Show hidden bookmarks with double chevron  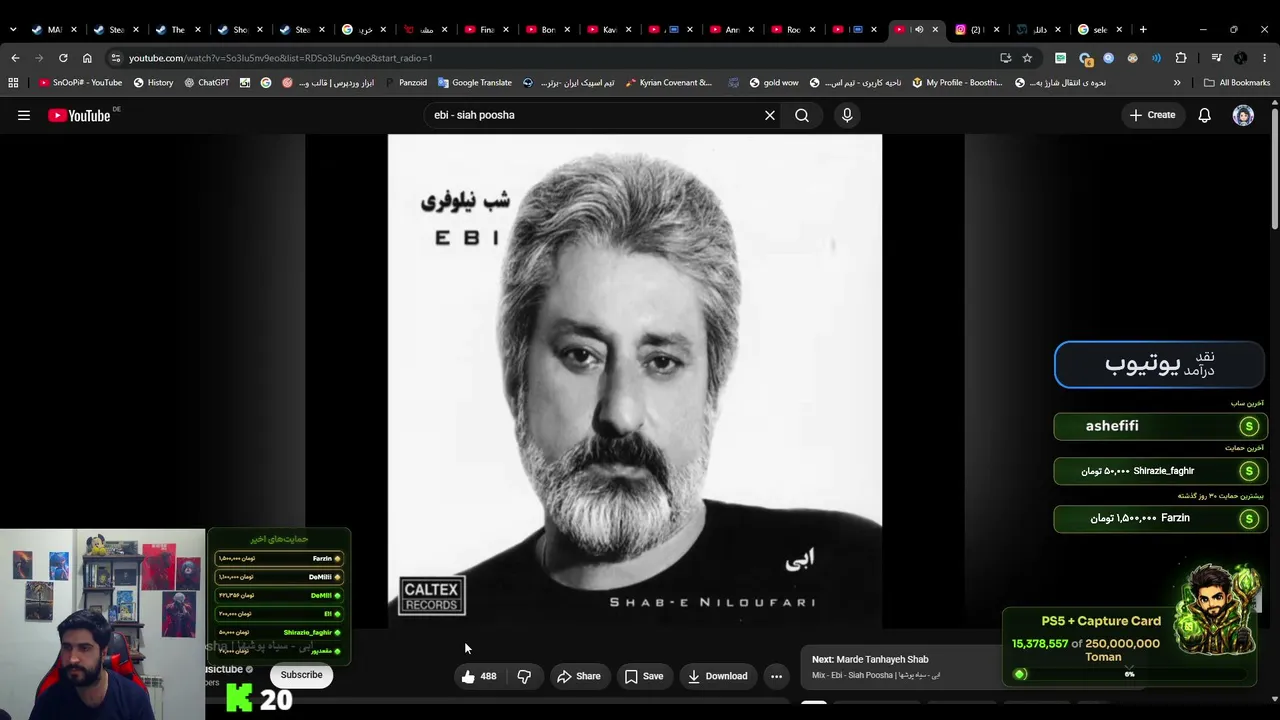(1177, 83)
